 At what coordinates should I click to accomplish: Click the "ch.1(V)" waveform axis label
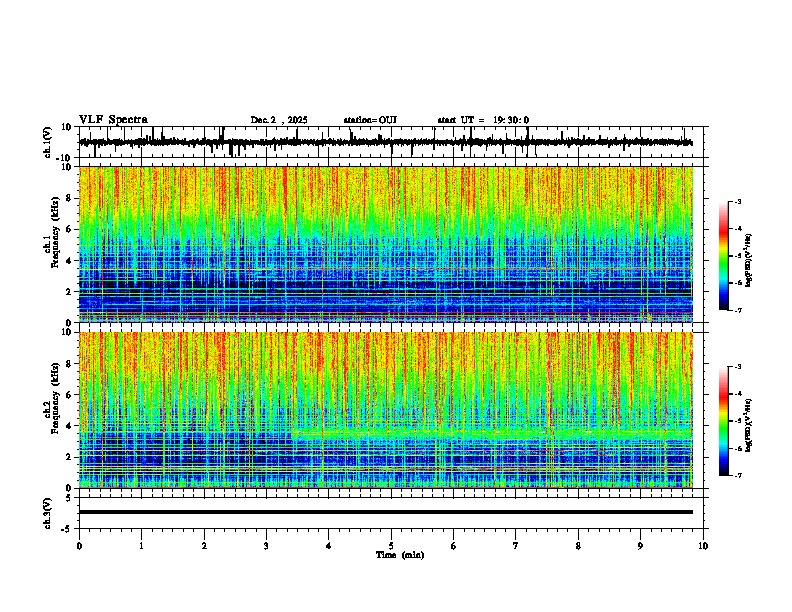48,142
